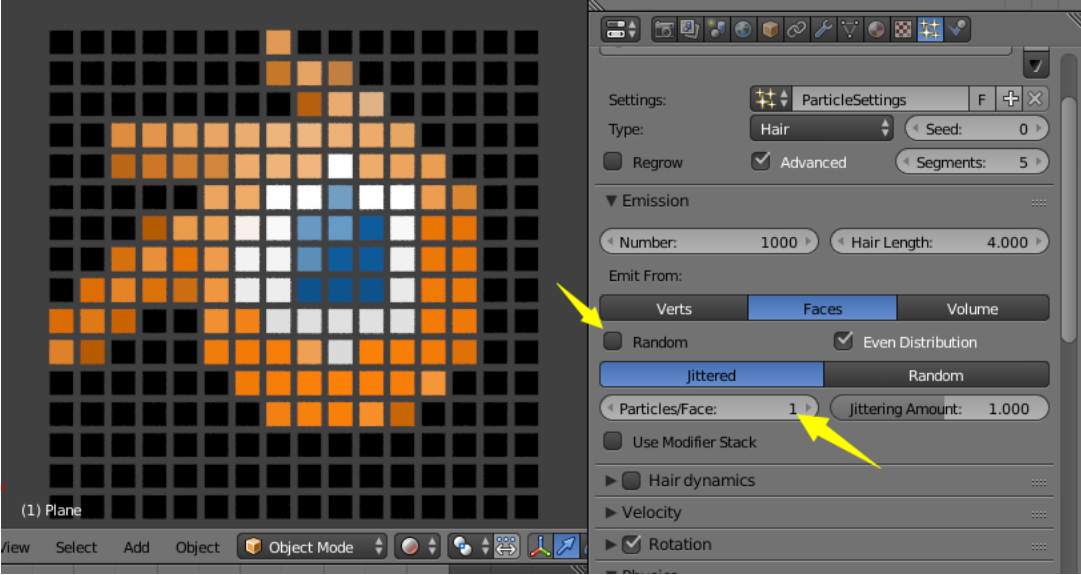Uncheck the Advanced checkbox
This screenshot has height=575, width=1081.
tap(760, 162)
